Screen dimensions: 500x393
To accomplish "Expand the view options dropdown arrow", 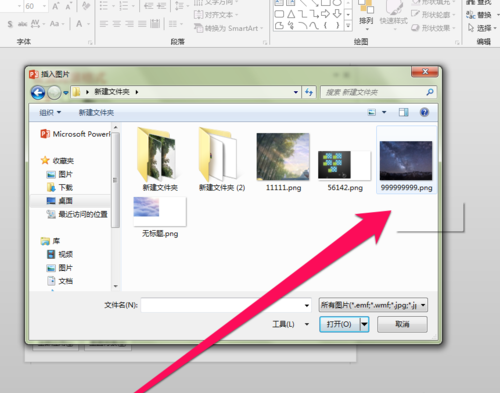I will click(384, 112).
